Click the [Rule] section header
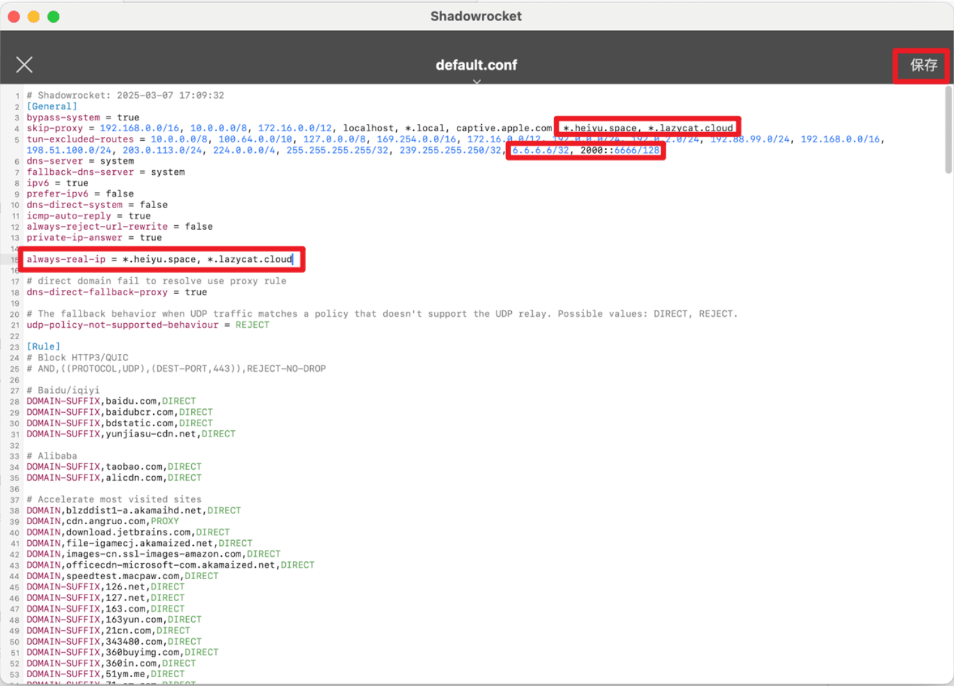This screenshot has height=686, width=954. [x=43, y=347]
